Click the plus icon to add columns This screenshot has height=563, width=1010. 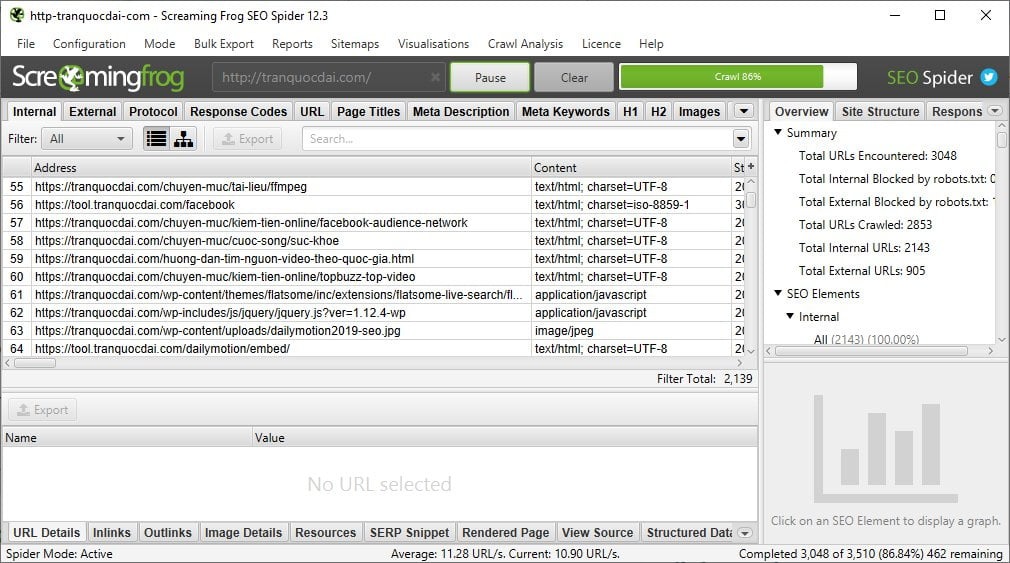pyautogui.click(x=751, y=167)
